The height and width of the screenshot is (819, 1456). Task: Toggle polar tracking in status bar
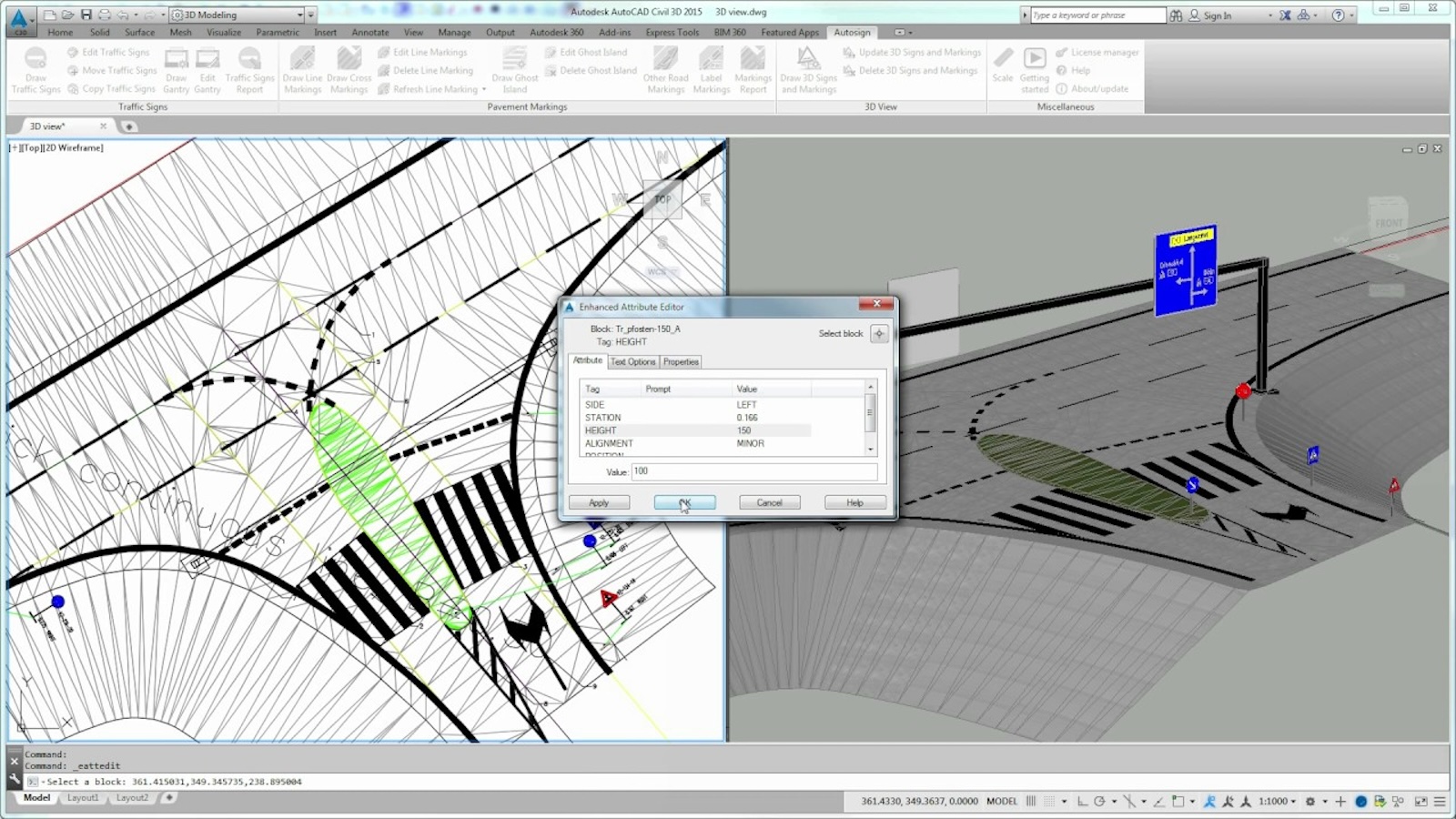(x=1099, y=802)
